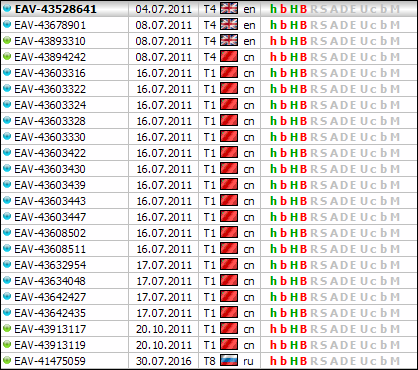Select the entry EAV-43608511
The image size is (418, 370).
50,249
